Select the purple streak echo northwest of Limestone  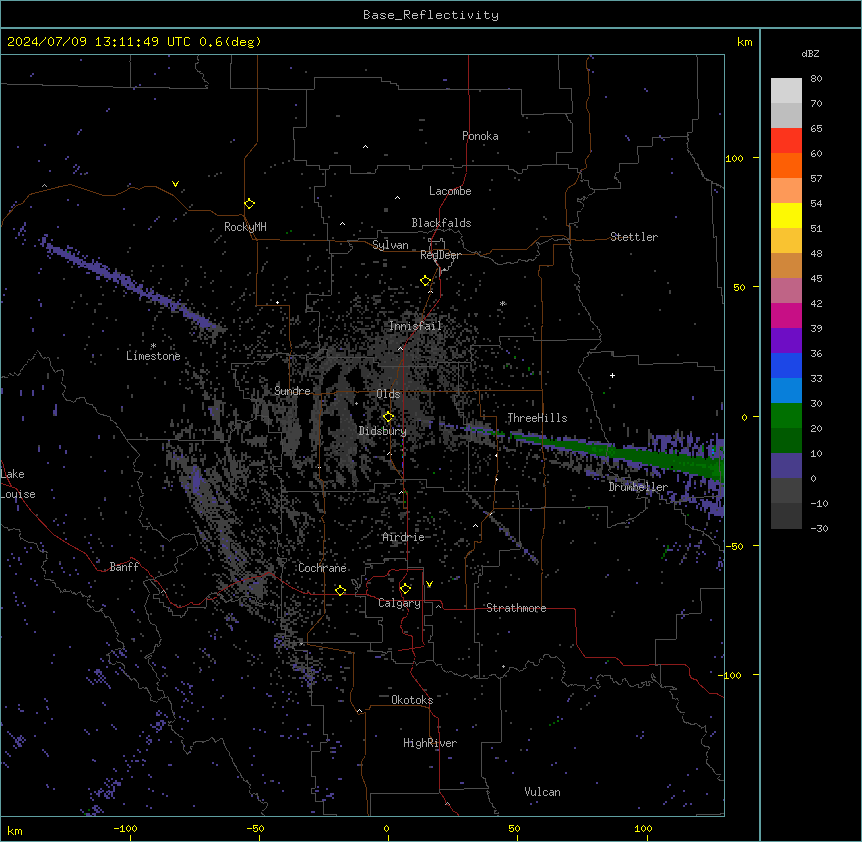pyautogui.click(x=129, y=283)
